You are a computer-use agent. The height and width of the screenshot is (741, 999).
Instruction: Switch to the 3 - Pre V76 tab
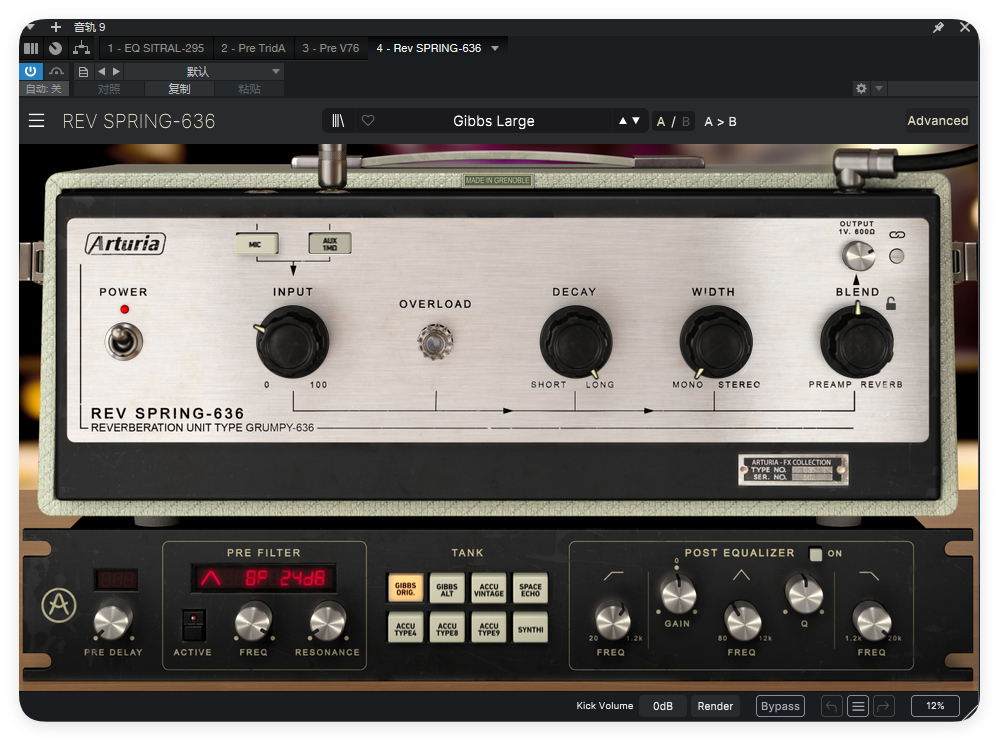tap(331, 48)
